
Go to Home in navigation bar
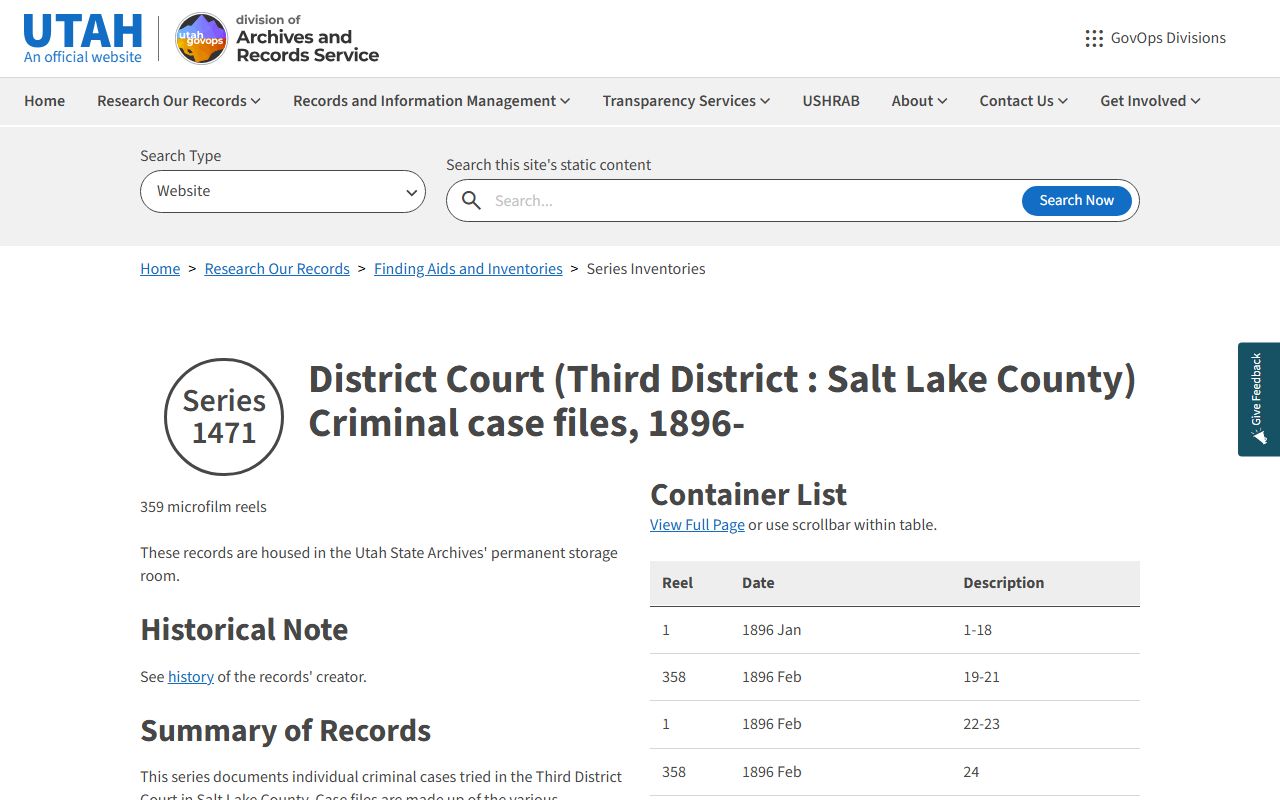click(45, 101)
